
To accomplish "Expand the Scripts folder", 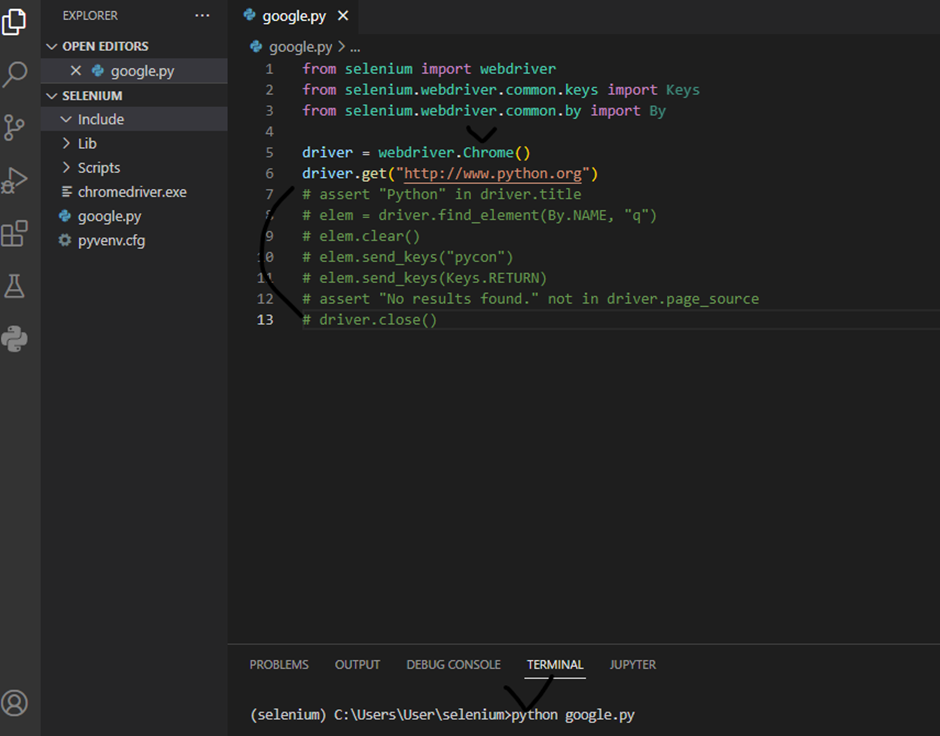I will click(x=66, y=168).
